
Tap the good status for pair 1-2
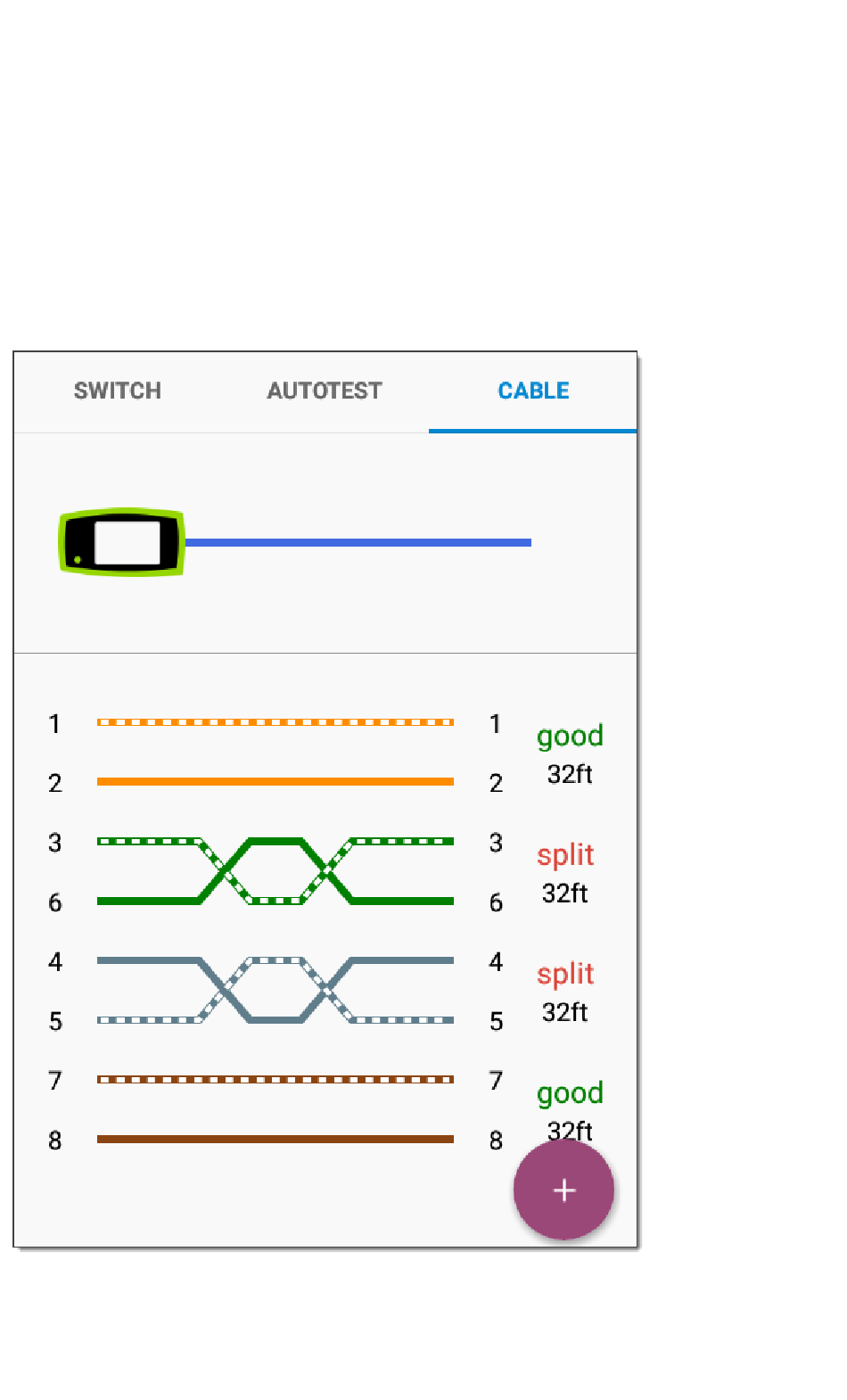pyautogui.click(x=570, y=736)
